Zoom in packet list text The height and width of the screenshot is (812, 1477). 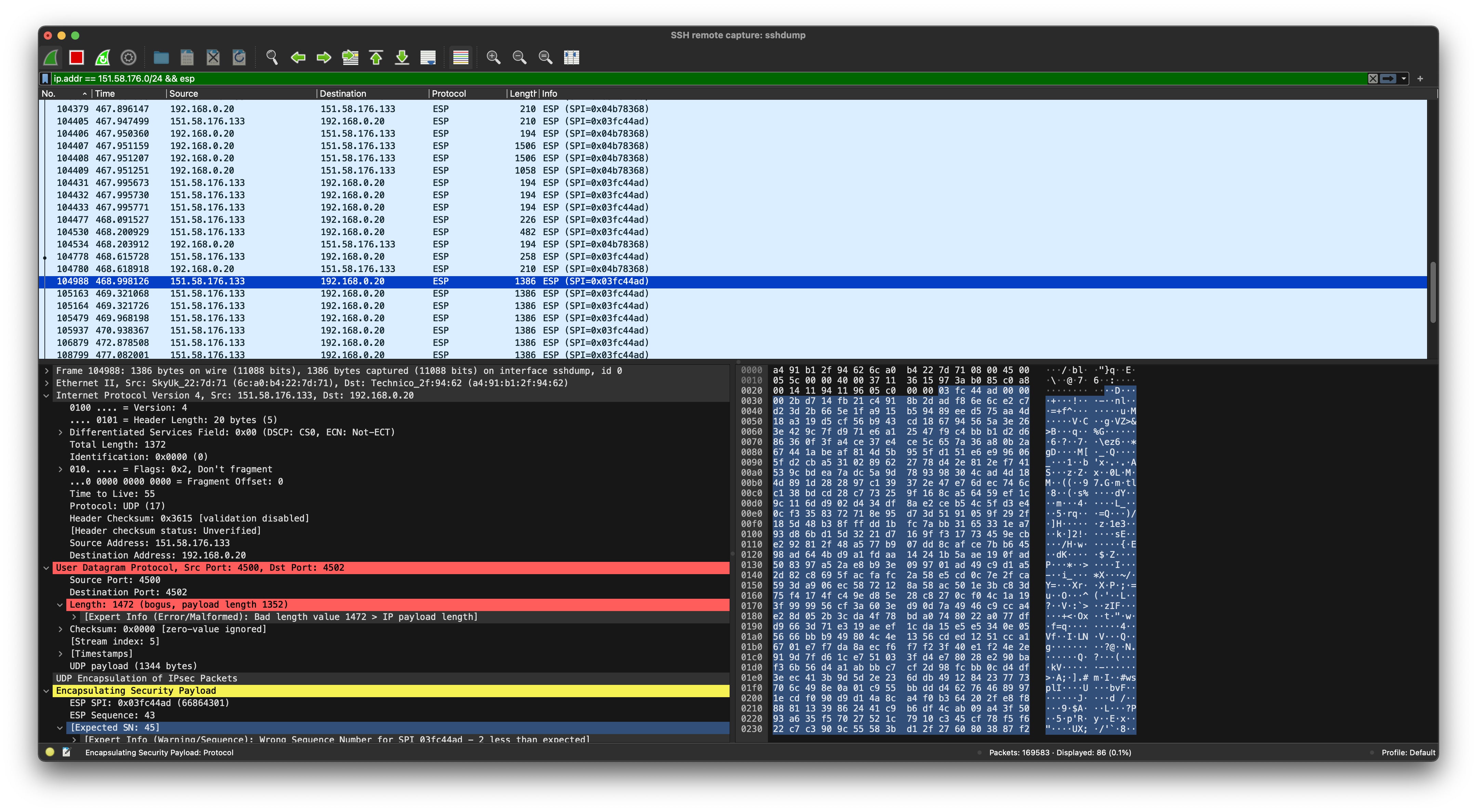tap(493, 57)
